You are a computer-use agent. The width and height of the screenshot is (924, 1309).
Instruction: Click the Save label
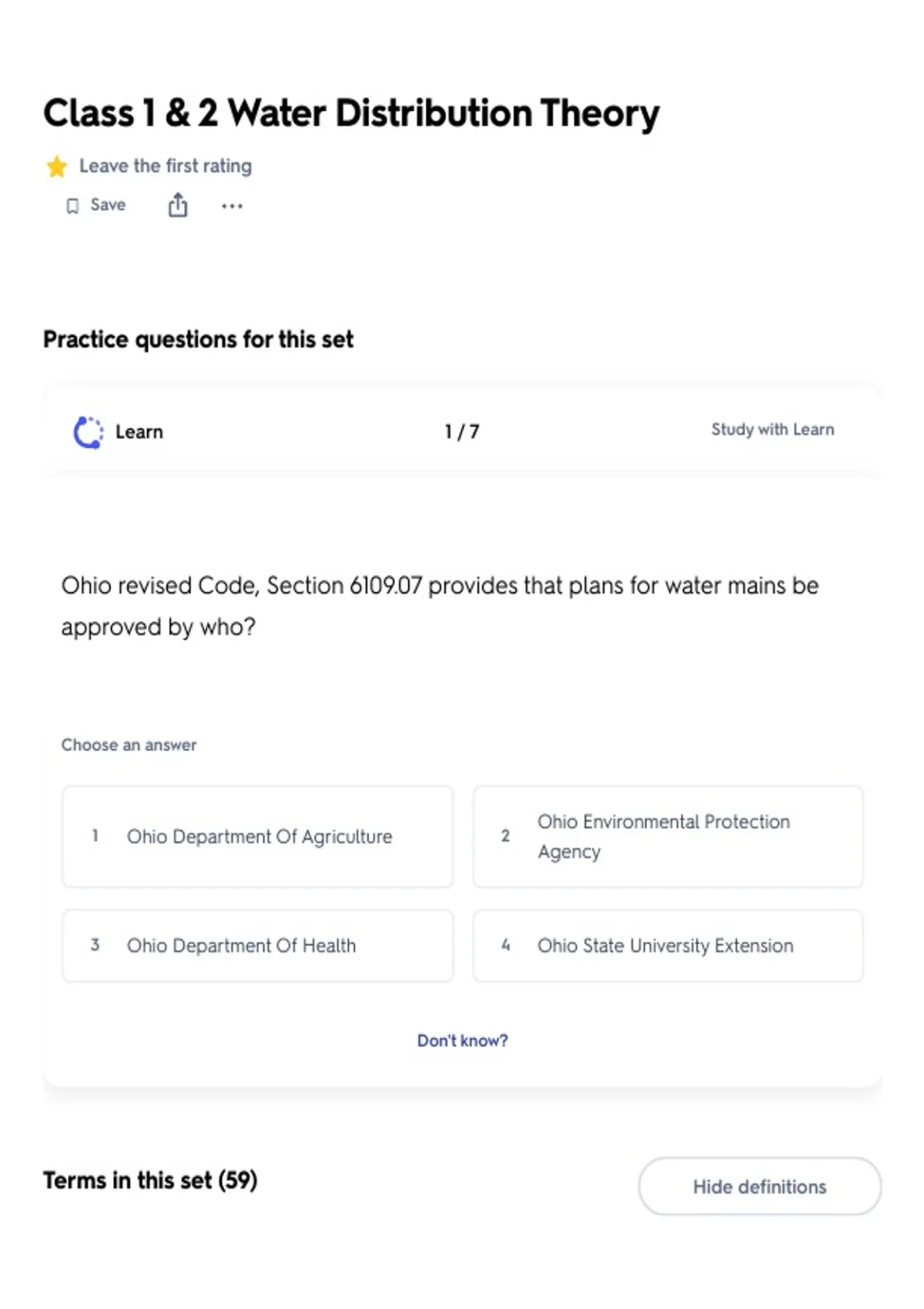coord(108,205)
